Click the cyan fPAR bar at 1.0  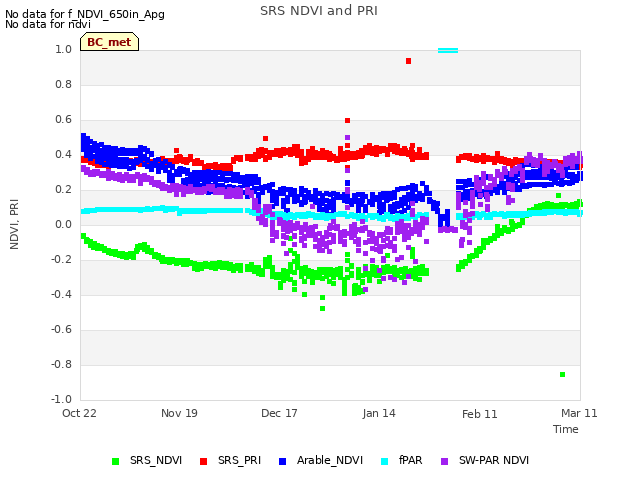point(448,51)
